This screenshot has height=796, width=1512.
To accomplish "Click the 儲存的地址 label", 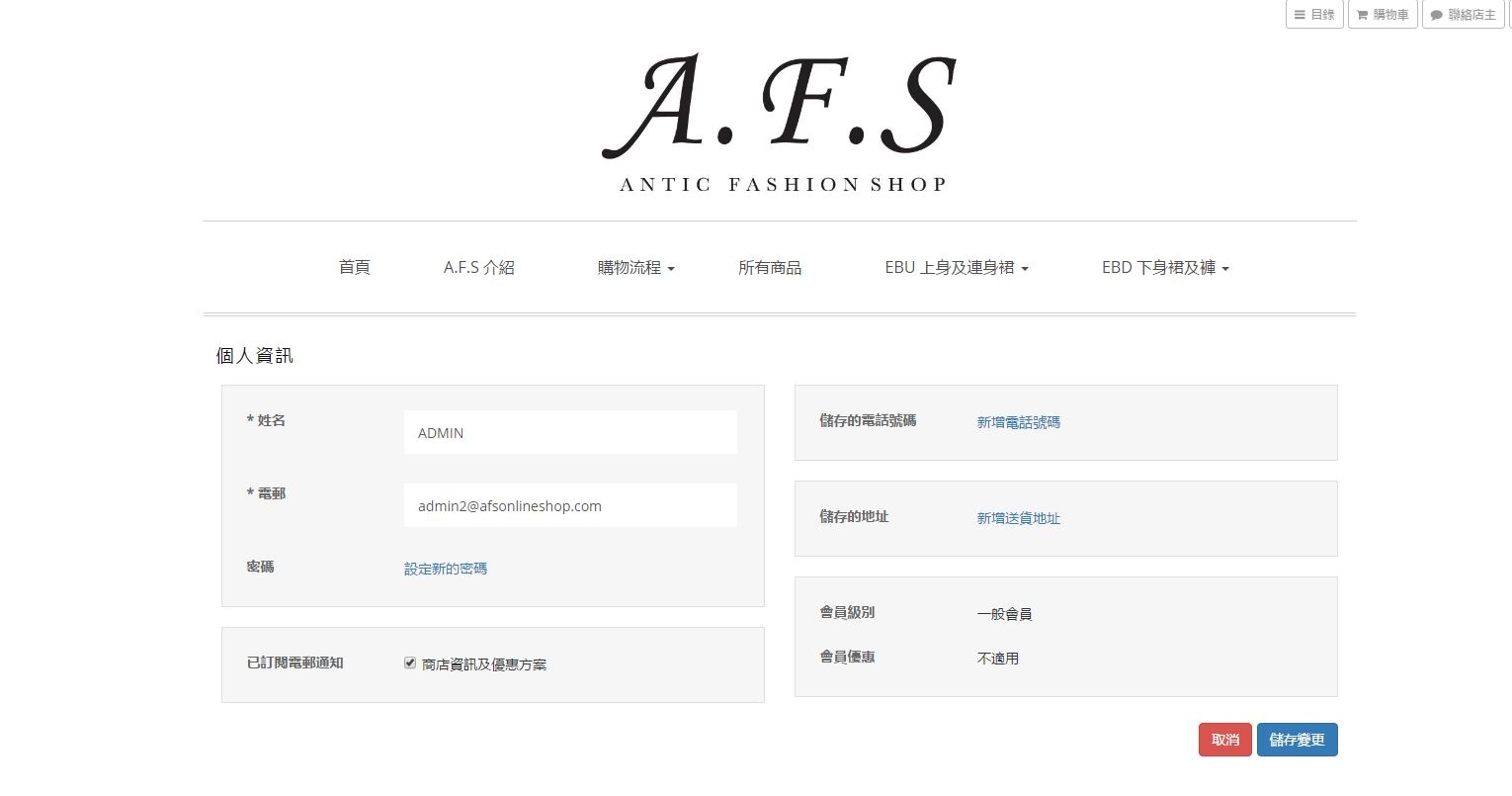I will coord(854,516).
